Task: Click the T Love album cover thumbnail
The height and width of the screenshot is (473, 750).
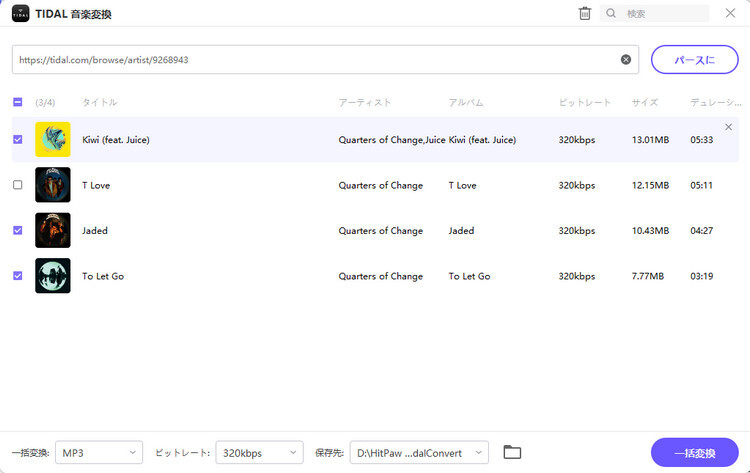Action: [x=53, y=185]
